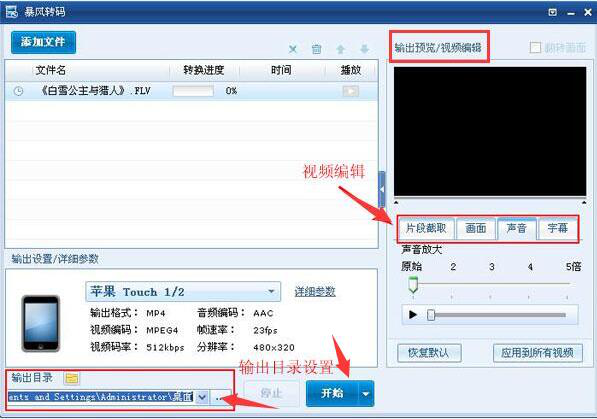Image resolution: width=597 pixels, height=419 pixels.
Task: Play the preview with the play button
Action: point(413,315)
